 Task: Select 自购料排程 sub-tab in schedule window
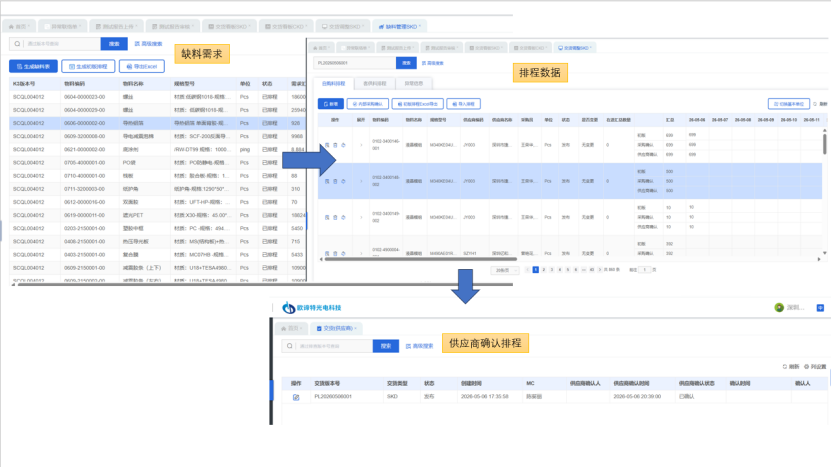point(333,84)
